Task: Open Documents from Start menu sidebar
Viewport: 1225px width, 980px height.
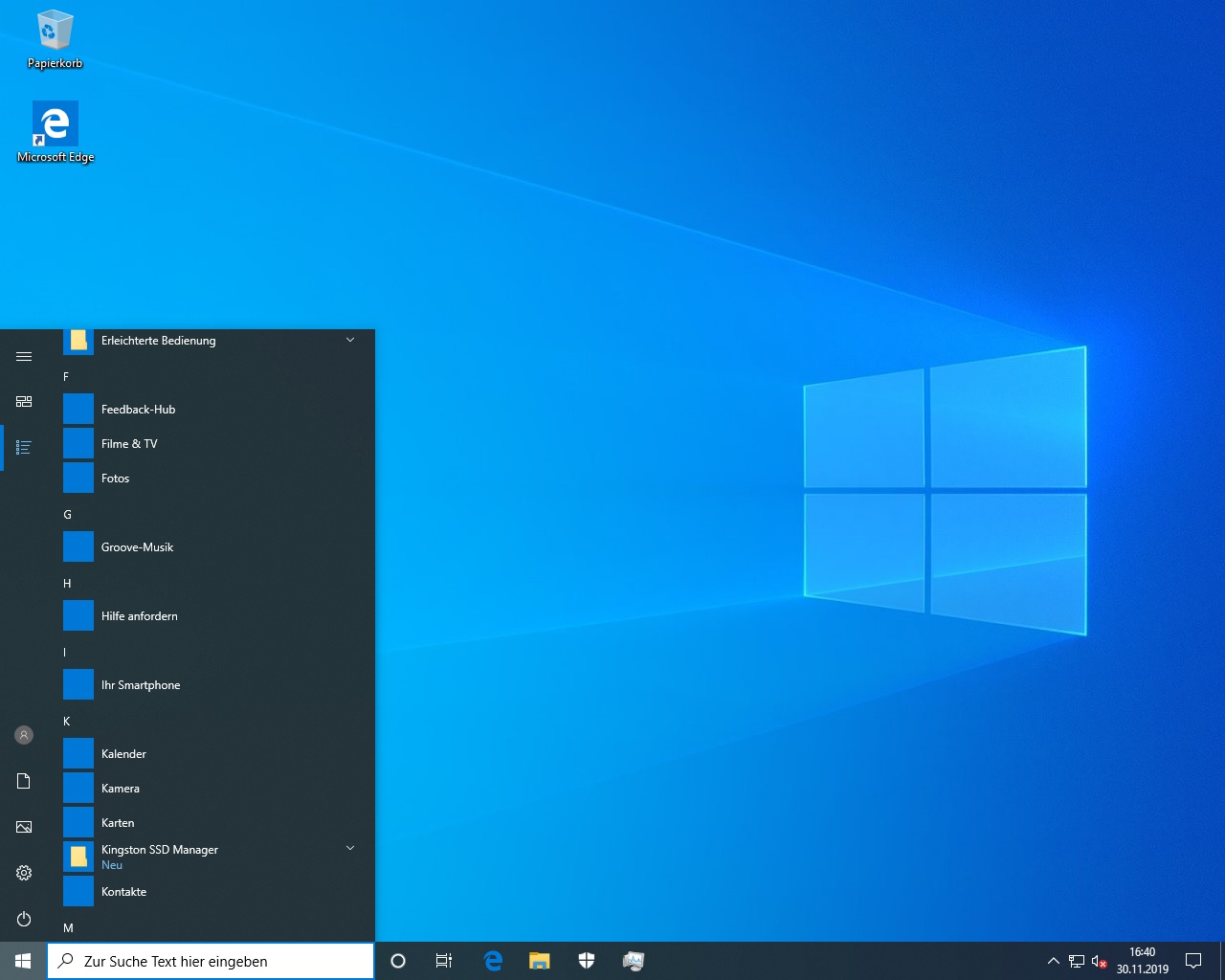Action: 24,781
